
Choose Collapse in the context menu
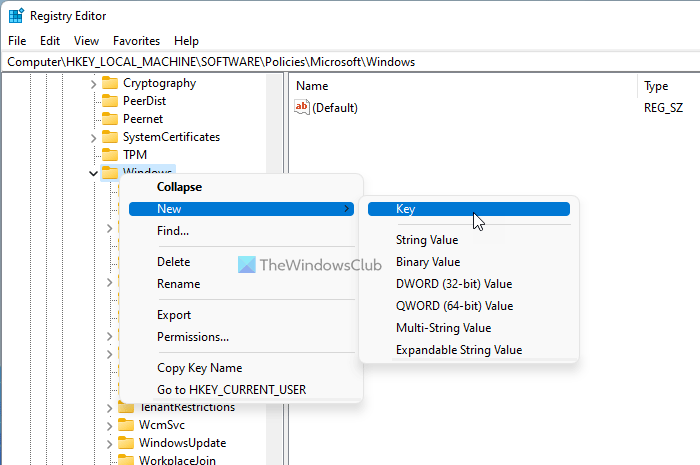point(241,187)
